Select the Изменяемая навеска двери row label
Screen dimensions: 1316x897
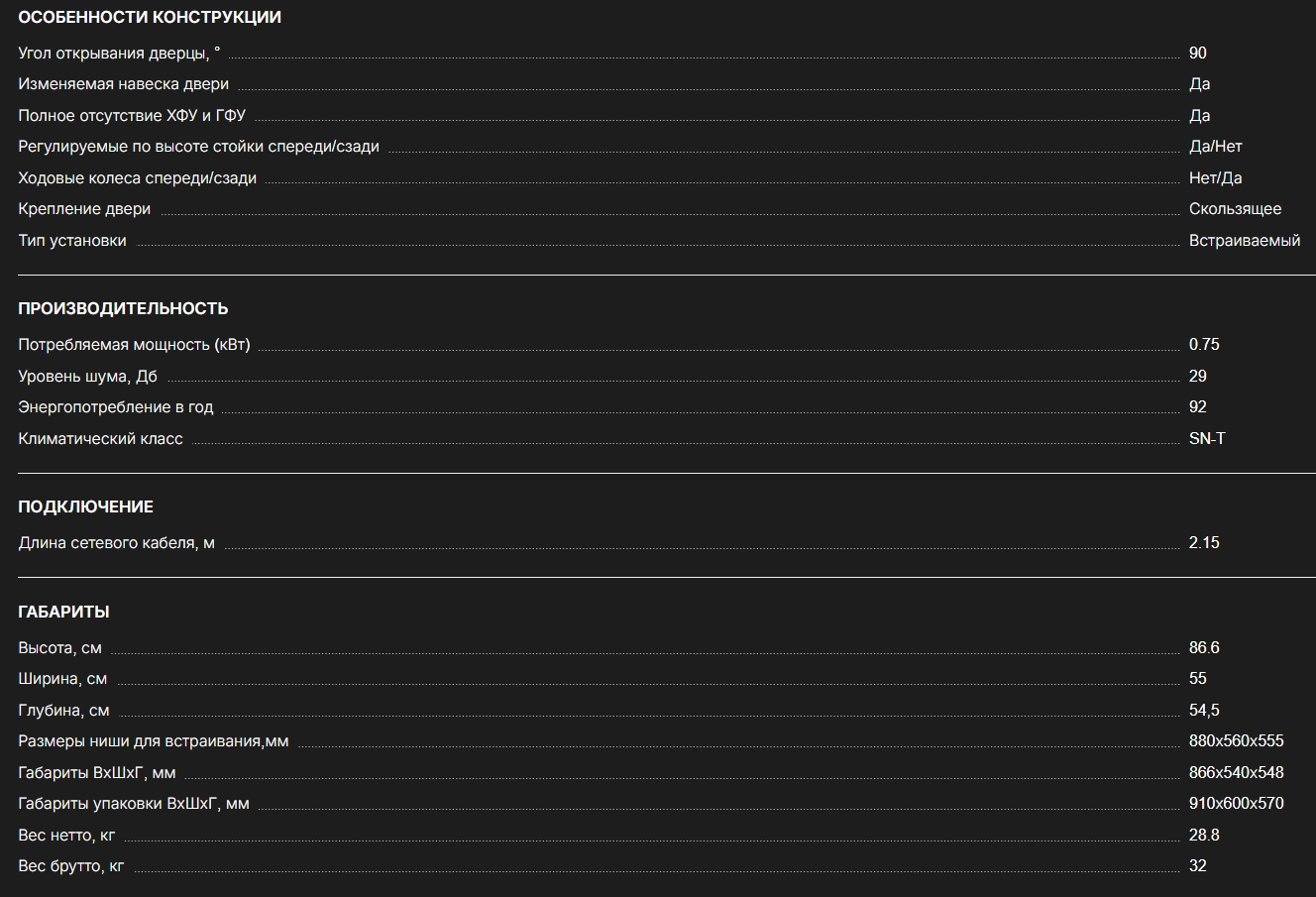coord(123,84)
